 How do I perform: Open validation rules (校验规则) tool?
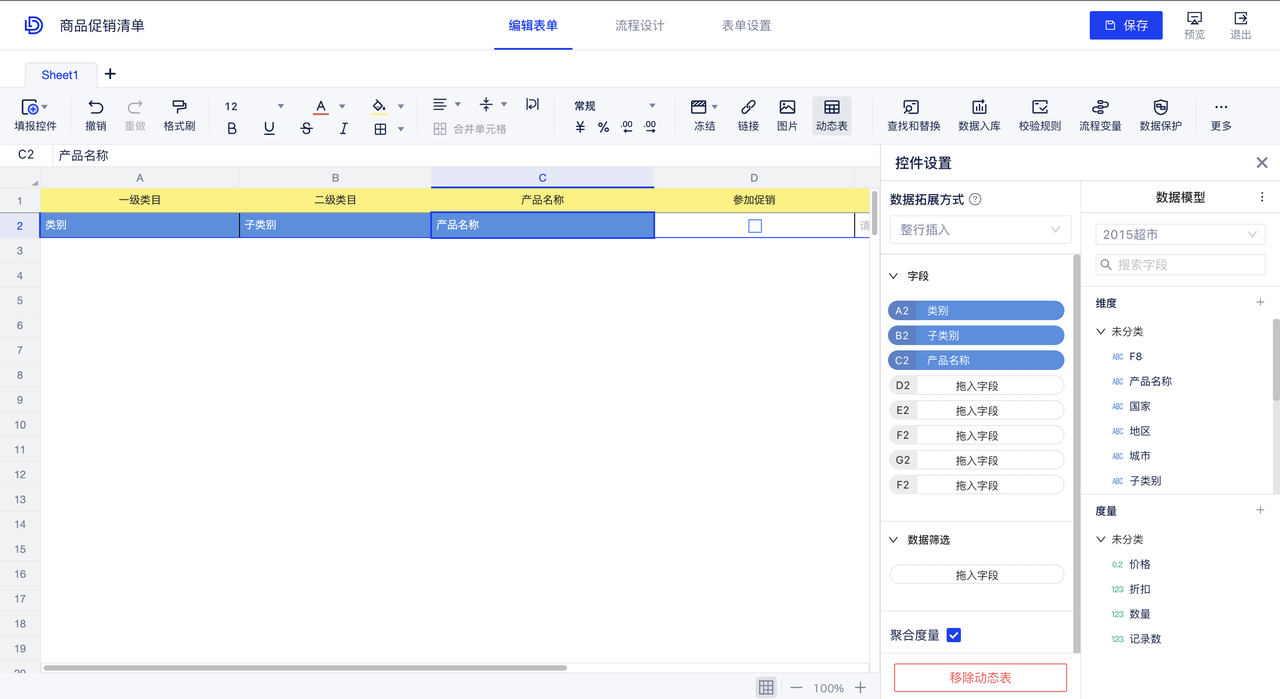pyautogui.click(x=1039, y=107)
